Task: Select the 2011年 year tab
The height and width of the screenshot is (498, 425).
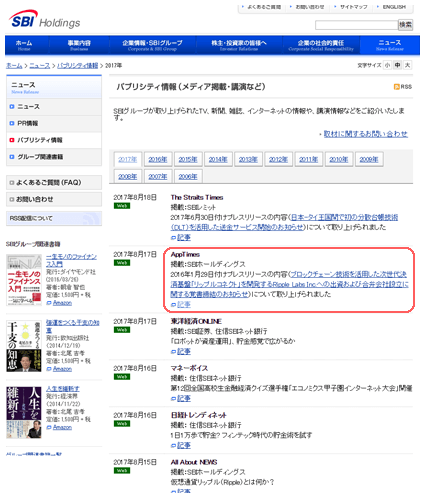Action: [309, 159]
